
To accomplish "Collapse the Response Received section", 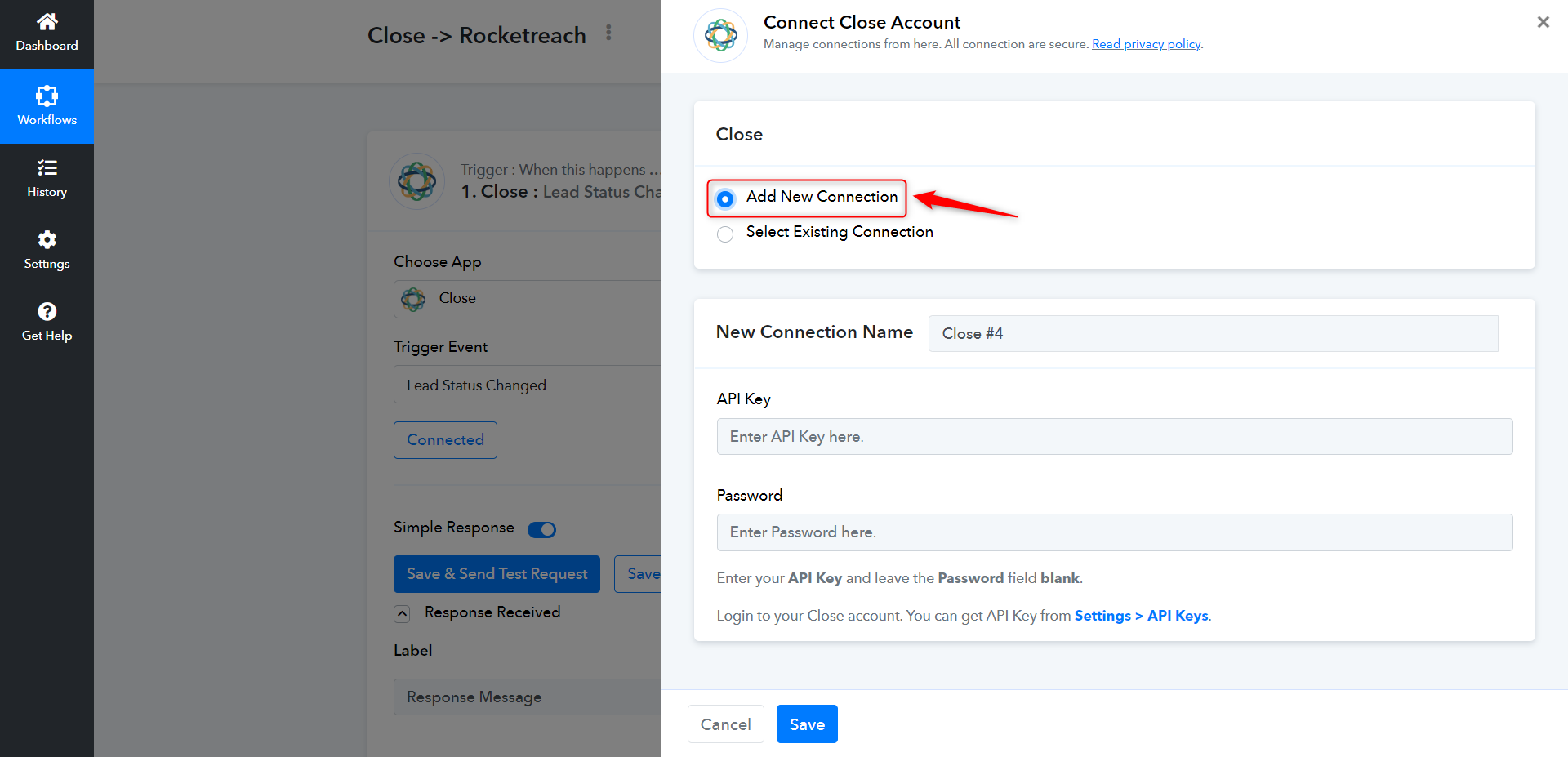I will [x=402, y=613].
